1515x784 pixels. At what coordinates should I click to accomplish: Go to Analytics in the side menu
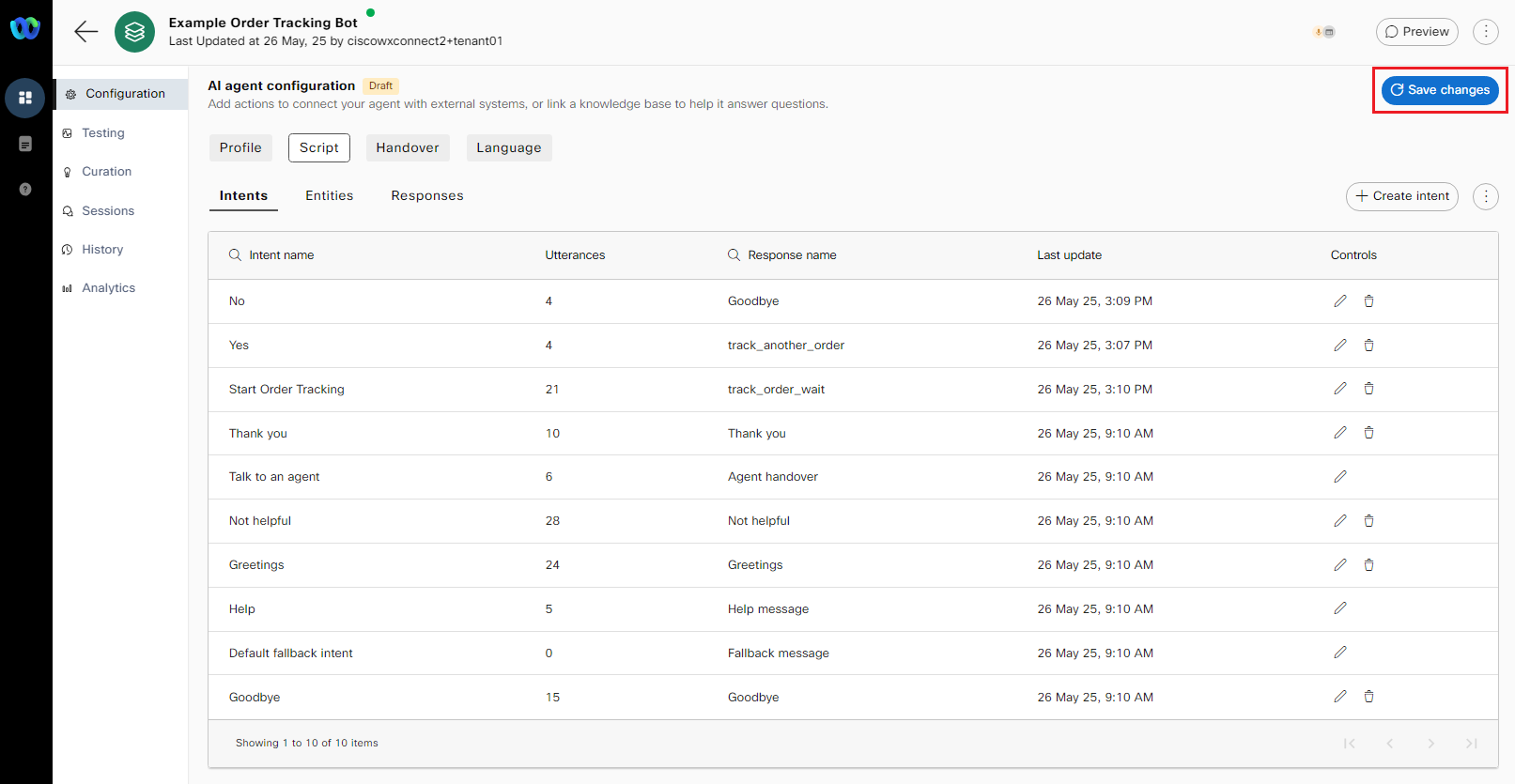pyautogui.click(x=108, y=288)
